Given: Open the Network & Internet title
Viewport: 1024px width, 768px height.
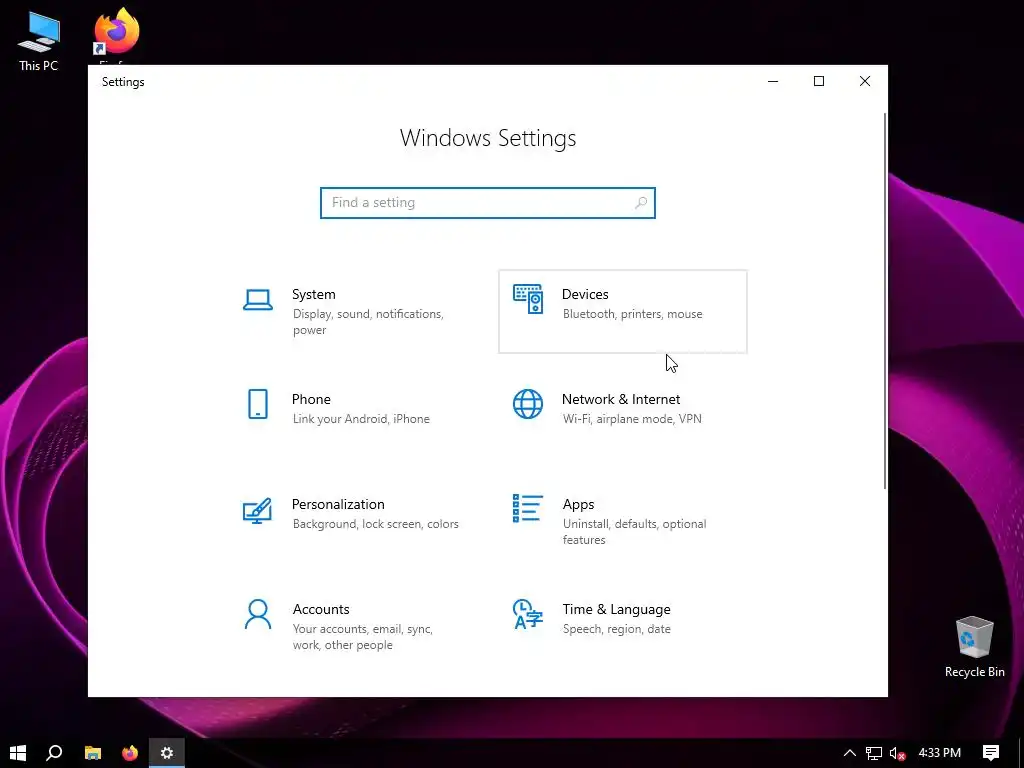Looking at the screenshot, I should (x=621, y=399).
